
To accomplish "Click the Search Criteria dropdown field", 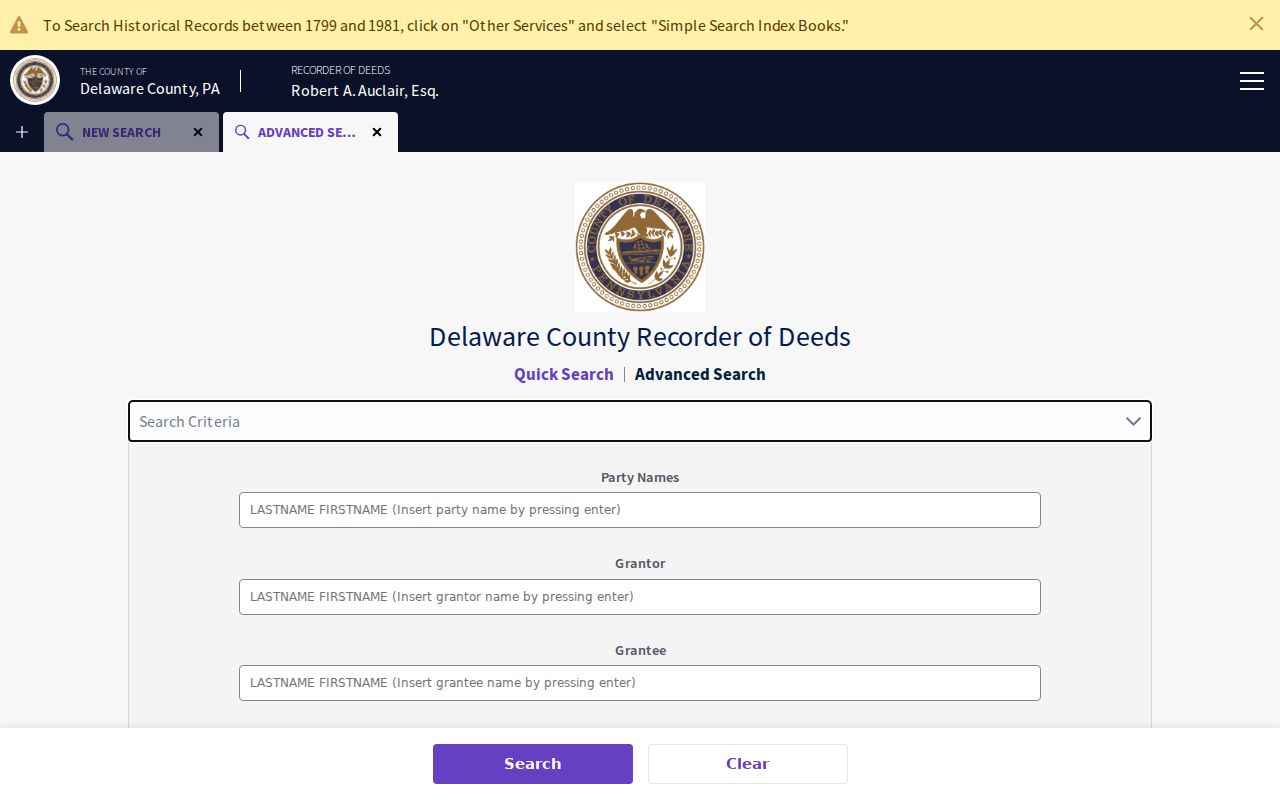I will (x=640, y=421).
